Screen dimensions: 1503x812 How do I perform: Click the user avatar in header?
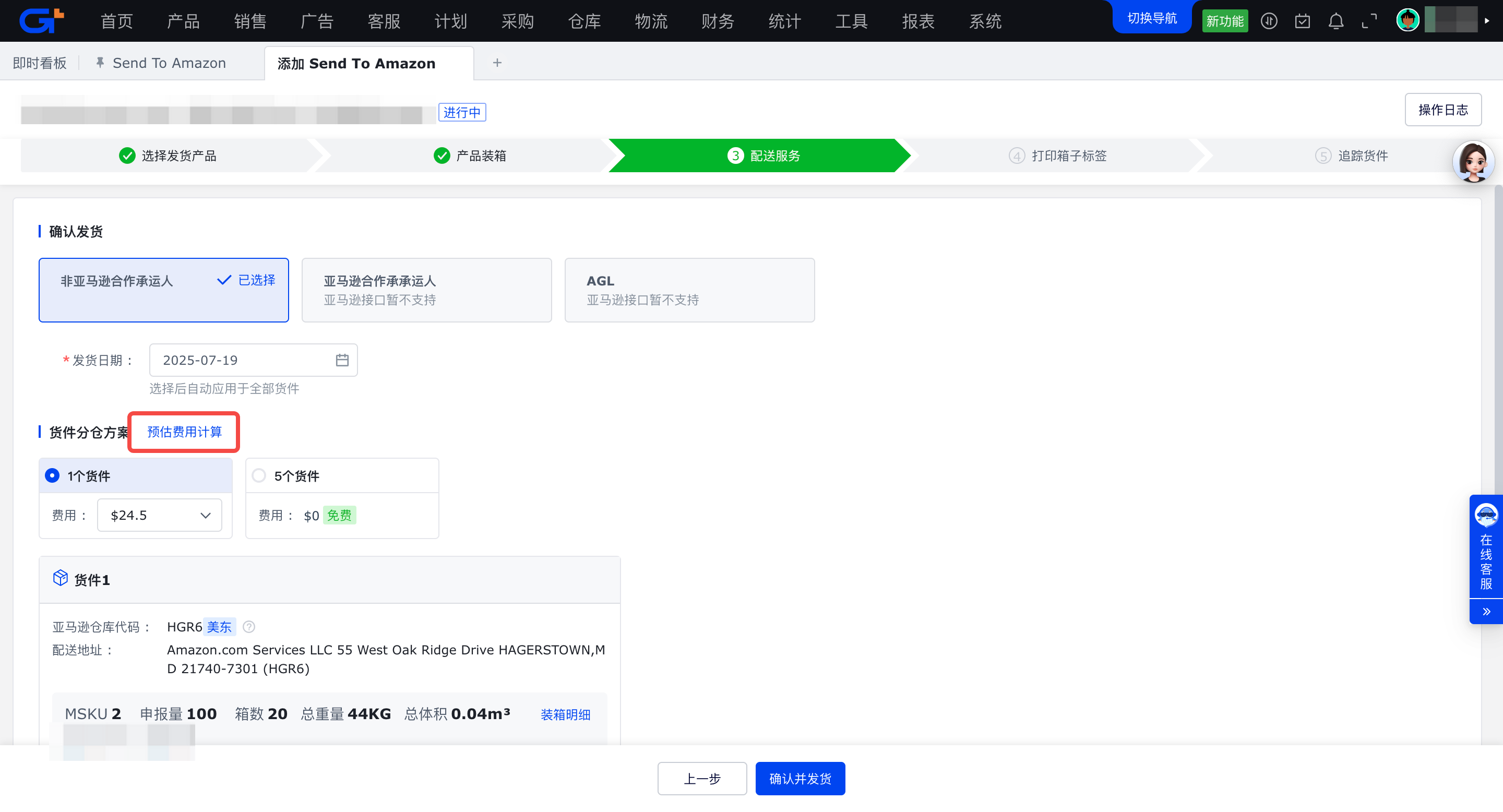[x=1407, y=20]
